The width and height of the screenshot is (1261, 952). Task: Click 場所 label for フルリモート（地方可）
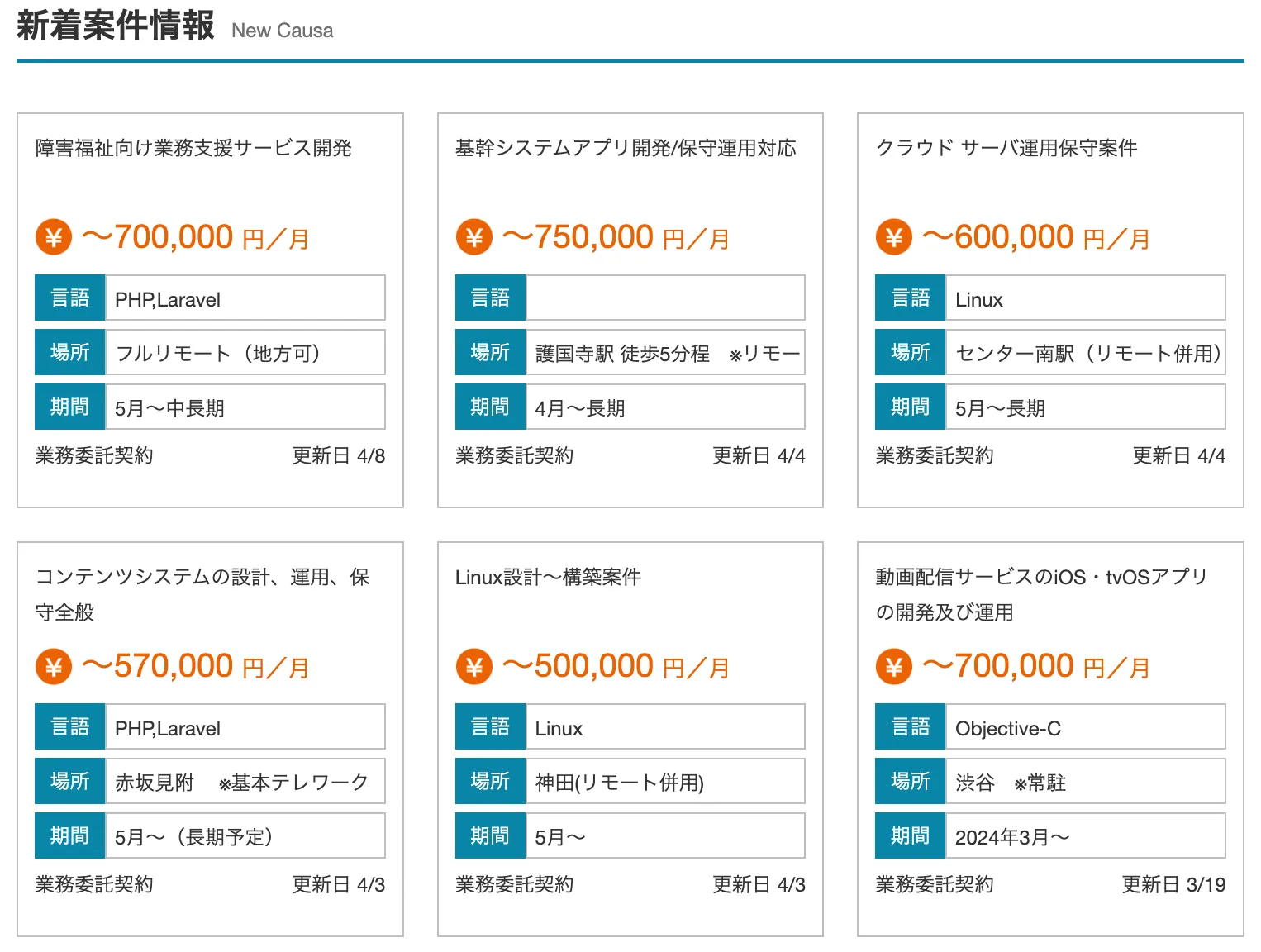tap(69, 352)
